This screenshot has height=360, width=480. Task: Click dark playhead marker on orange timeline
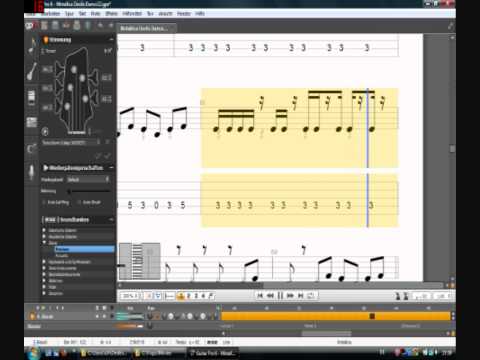[x=372, y=316]
